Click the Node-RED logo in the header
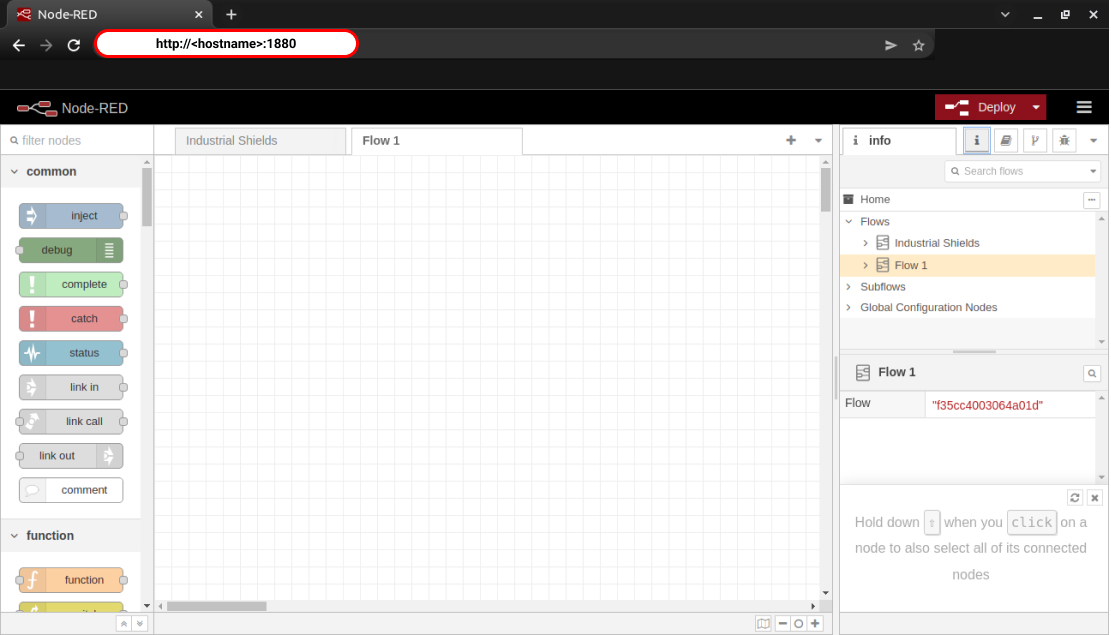 pyautogui.click(x=37, y=108)
